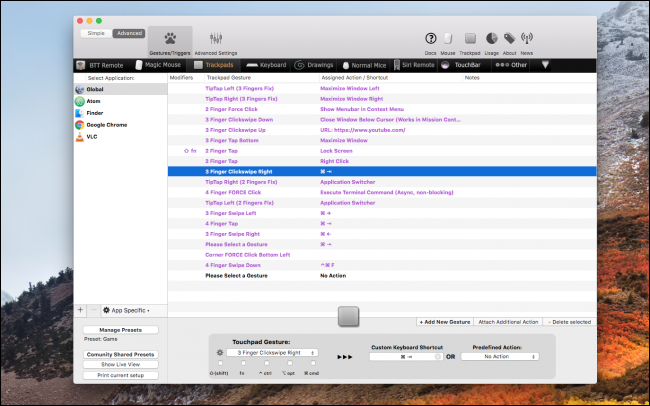
Task: Select Atom in application list
Action: 121,101
